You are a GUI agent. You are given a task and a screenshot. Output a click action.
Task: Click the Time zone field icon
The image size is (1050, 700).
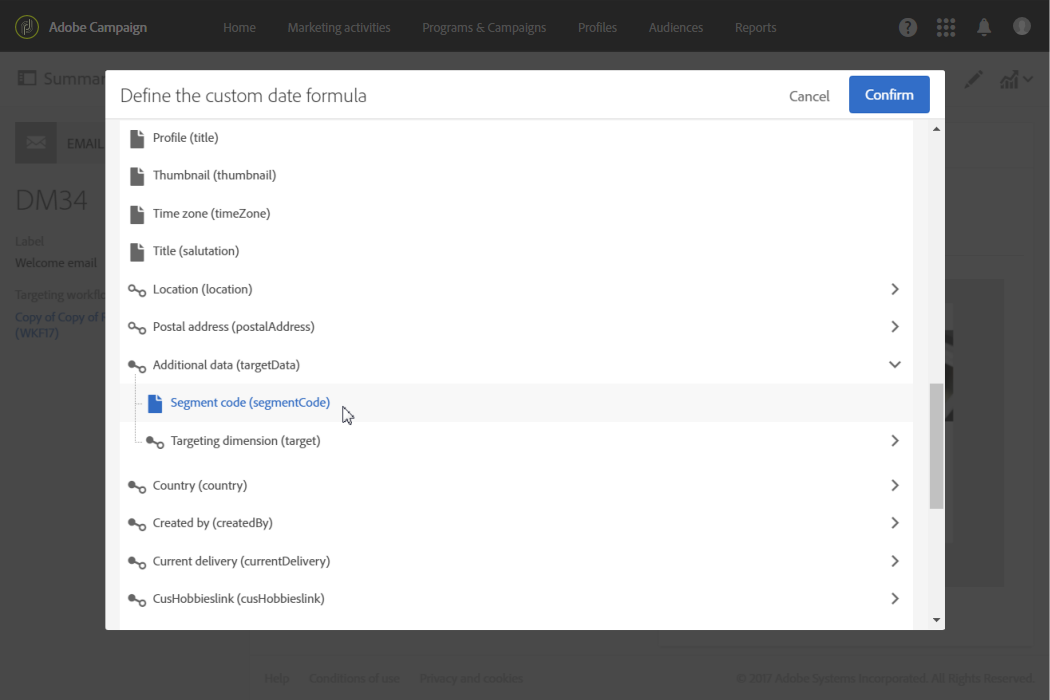pyautogui.click(x=137, y=214)
